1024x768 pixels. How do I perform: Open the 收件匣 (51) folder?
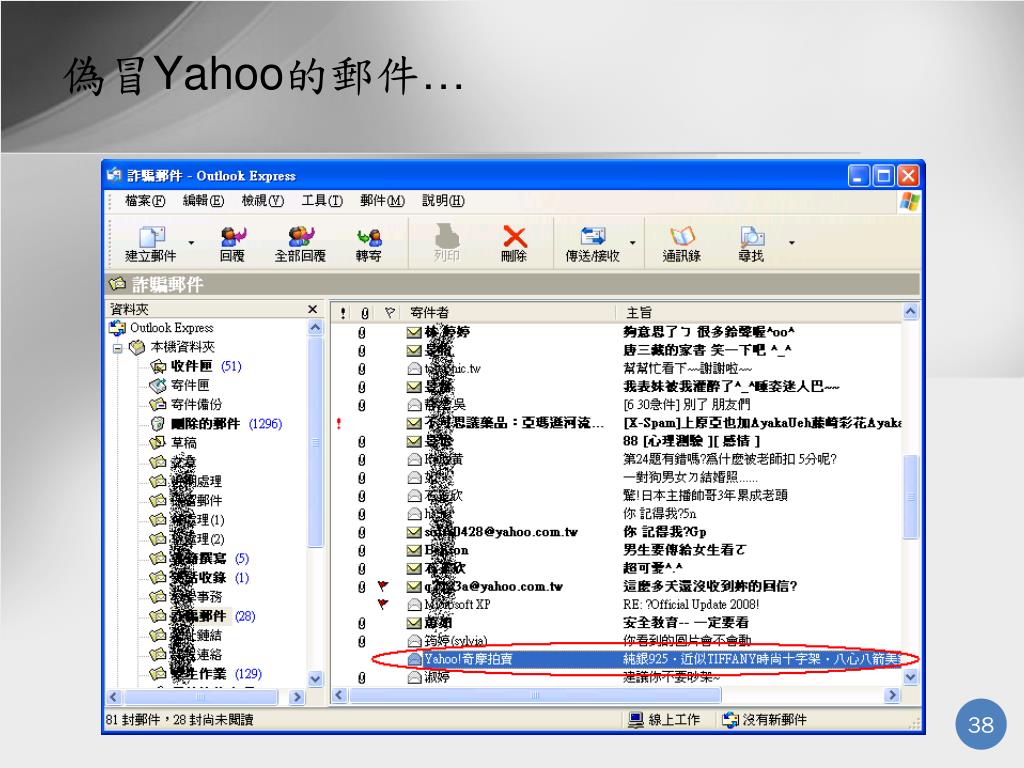(x=196, y=366)
